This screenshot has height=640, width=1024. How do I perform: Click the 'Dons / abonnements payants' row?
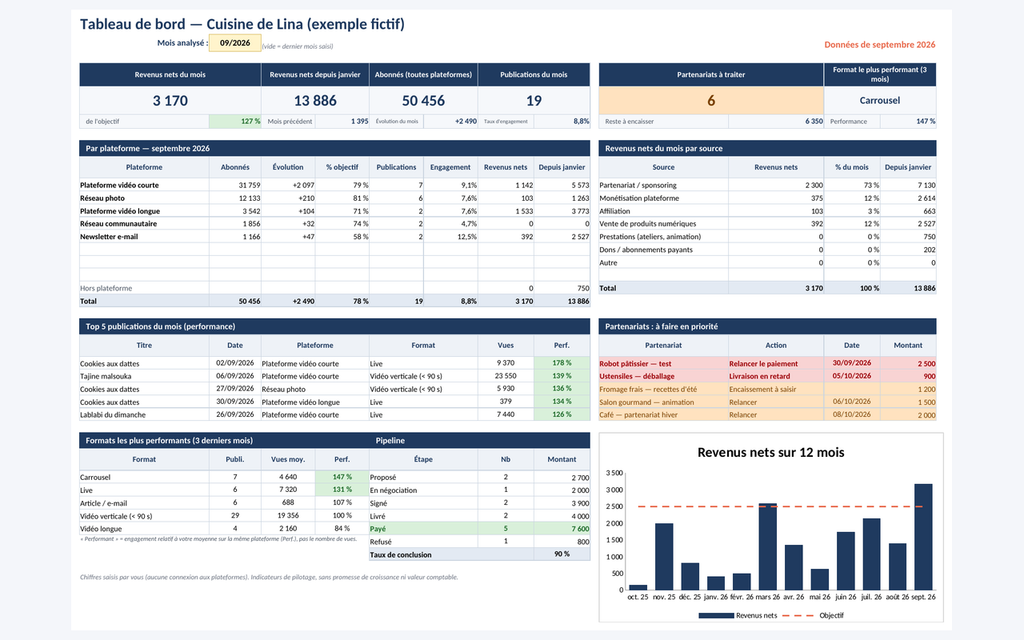tap(767, 249)
